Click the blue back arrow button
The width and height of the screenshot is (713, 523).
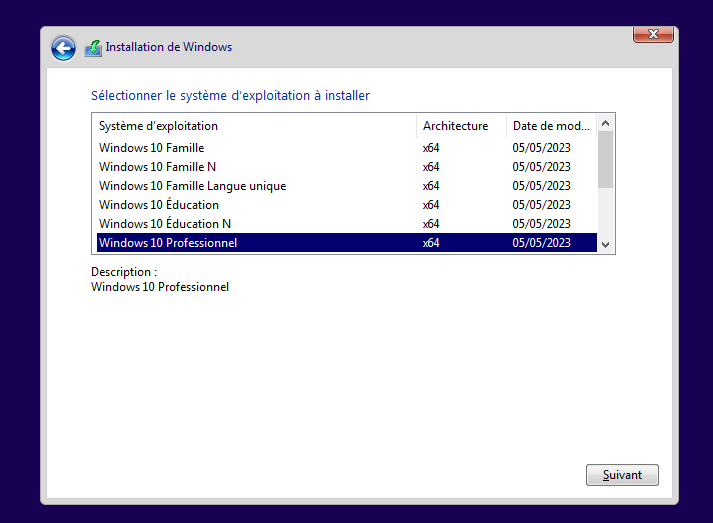[63, 47]
